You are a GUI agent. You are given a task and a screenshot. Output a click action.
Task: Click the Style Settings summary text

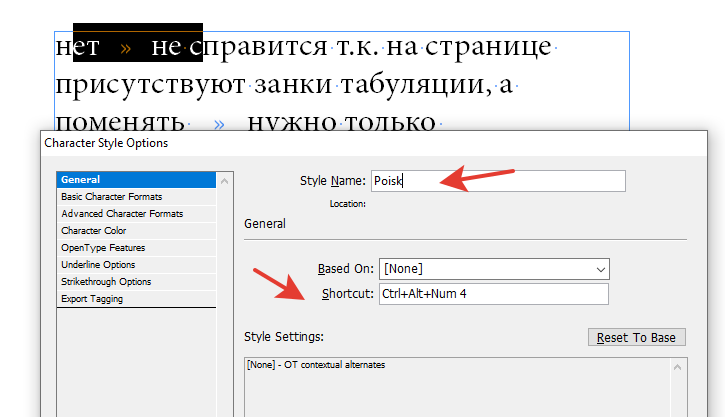316,365
